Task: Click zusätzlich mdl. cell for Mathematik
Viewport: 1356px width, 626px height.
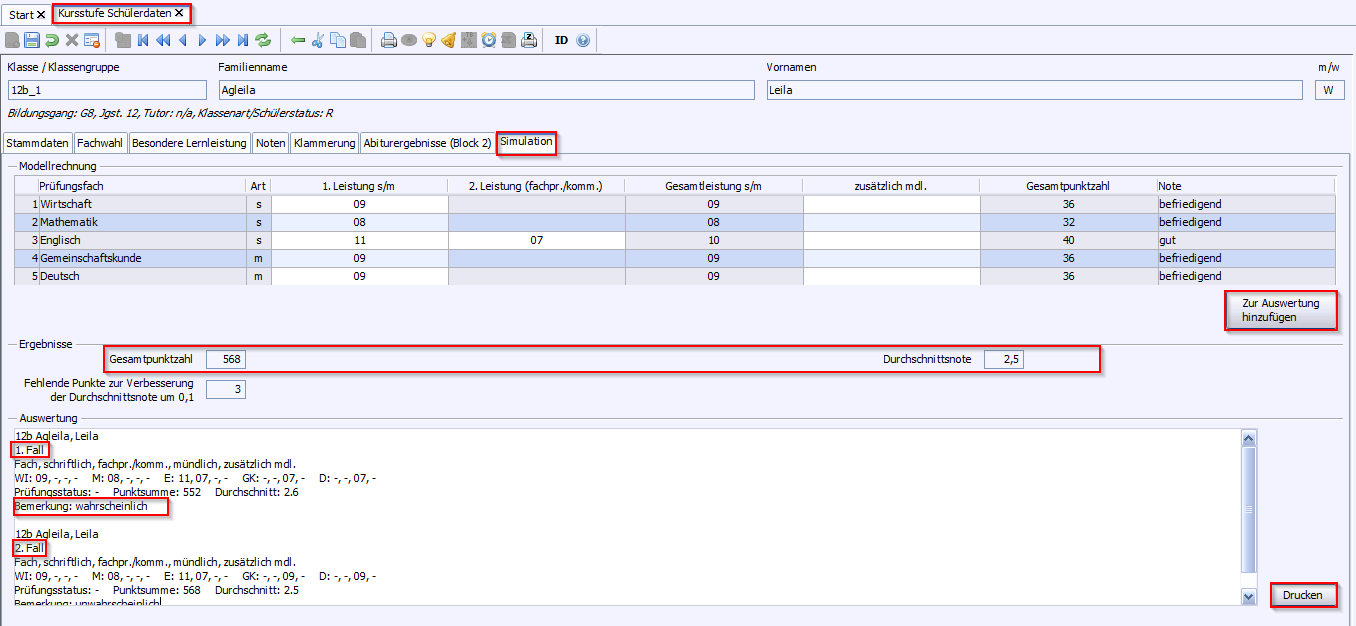Action: (x=891, y=222)
